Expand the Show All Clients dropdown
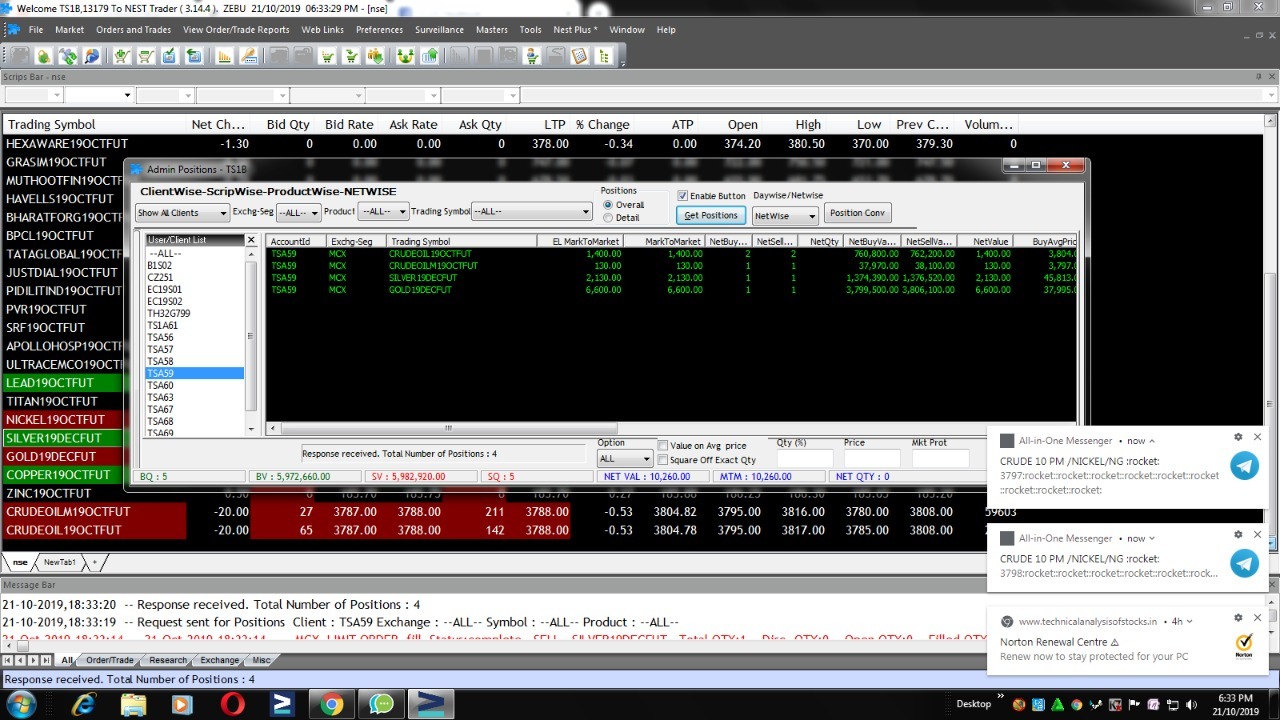1280x720 pixels. 183,213
